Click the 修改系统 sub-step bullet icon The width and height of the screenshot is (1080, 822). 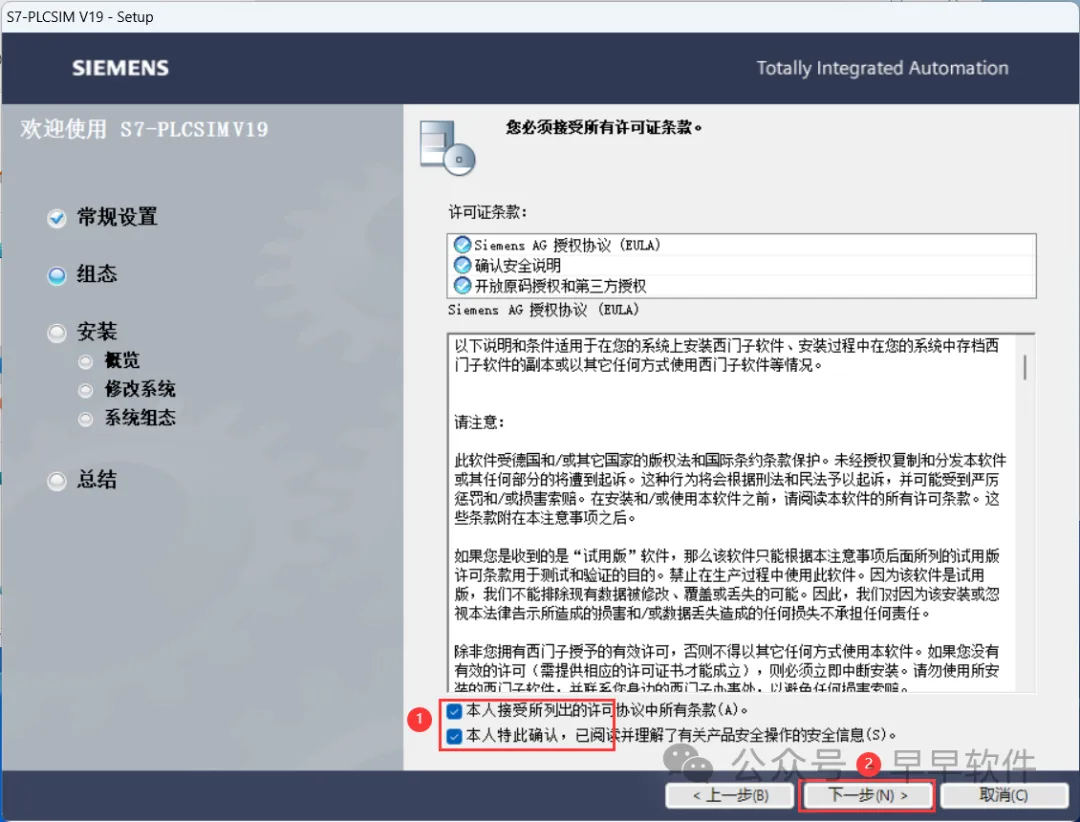[85, 390]
